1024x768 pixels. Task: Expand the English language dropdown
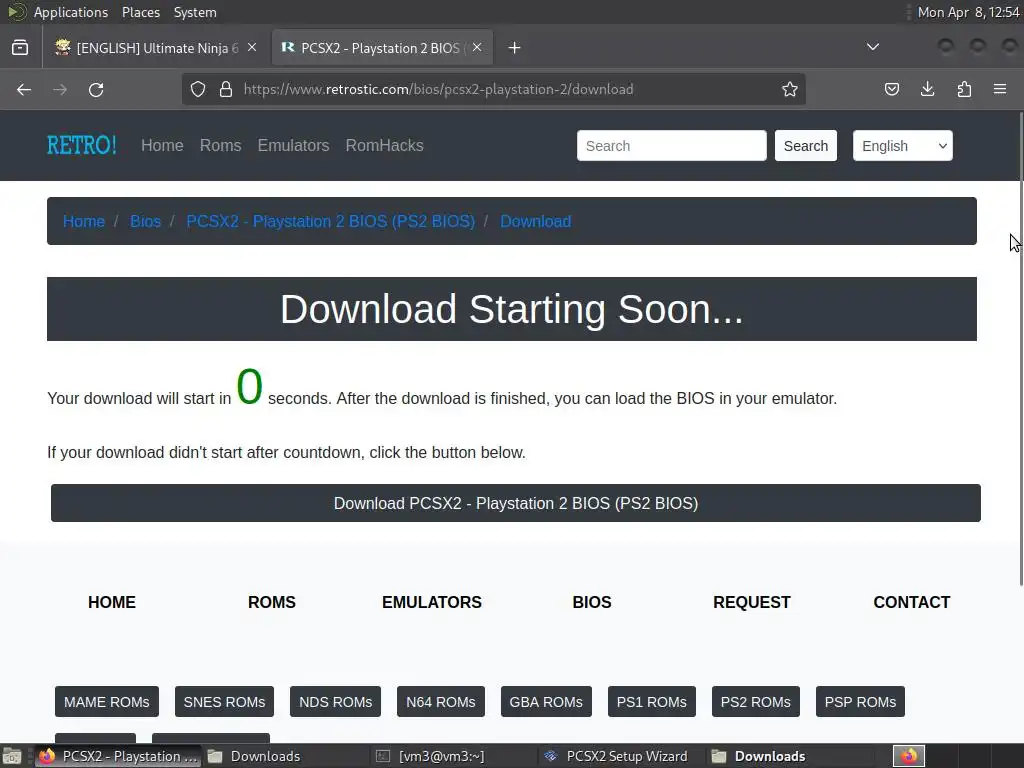click(903, 146)
